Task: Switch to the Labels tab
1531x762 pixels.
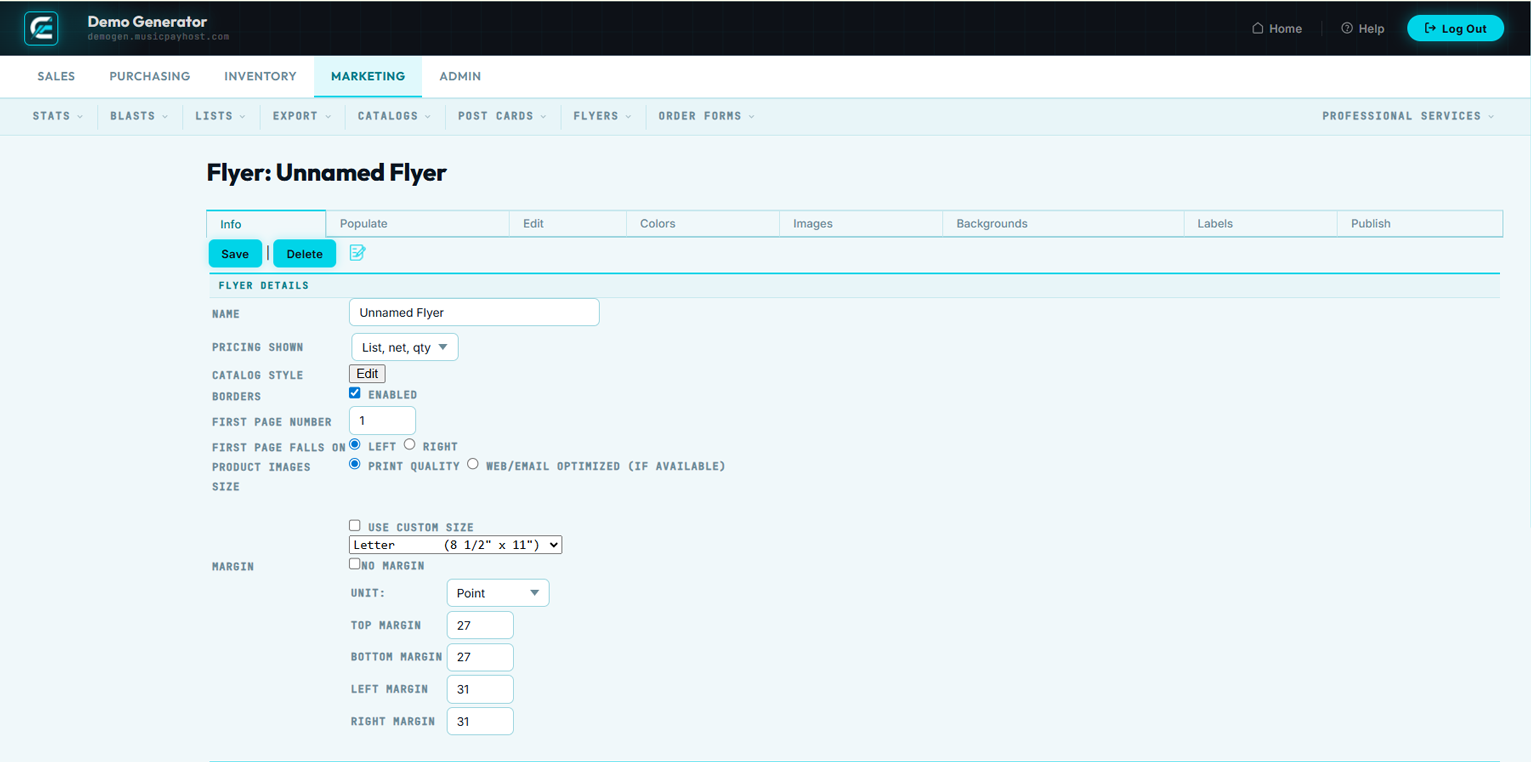Action: (1260, 224)
